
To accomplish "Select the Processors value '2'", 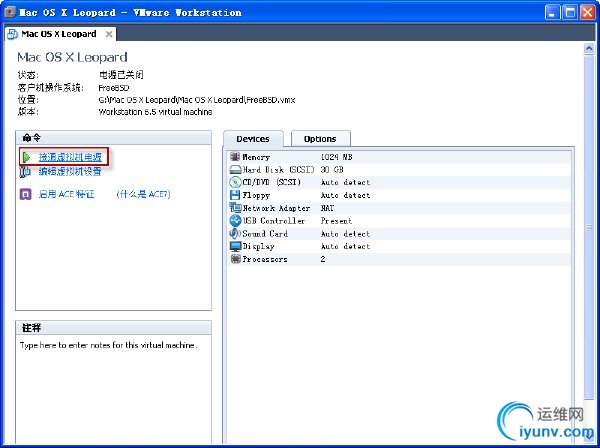I will click(323, 259).
